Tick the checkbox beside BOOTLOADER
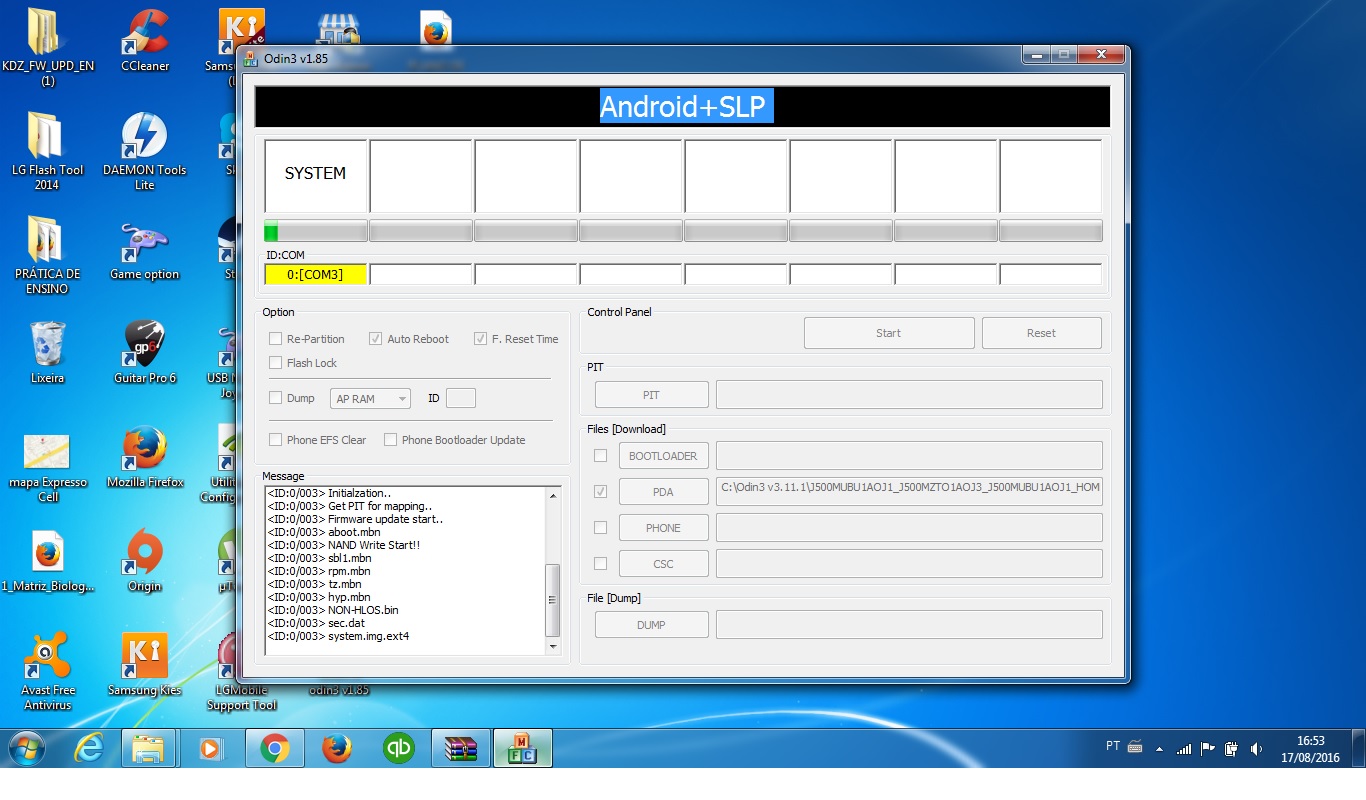The image size is (1366, 800). pyautogui.click(x=601, y=456)
